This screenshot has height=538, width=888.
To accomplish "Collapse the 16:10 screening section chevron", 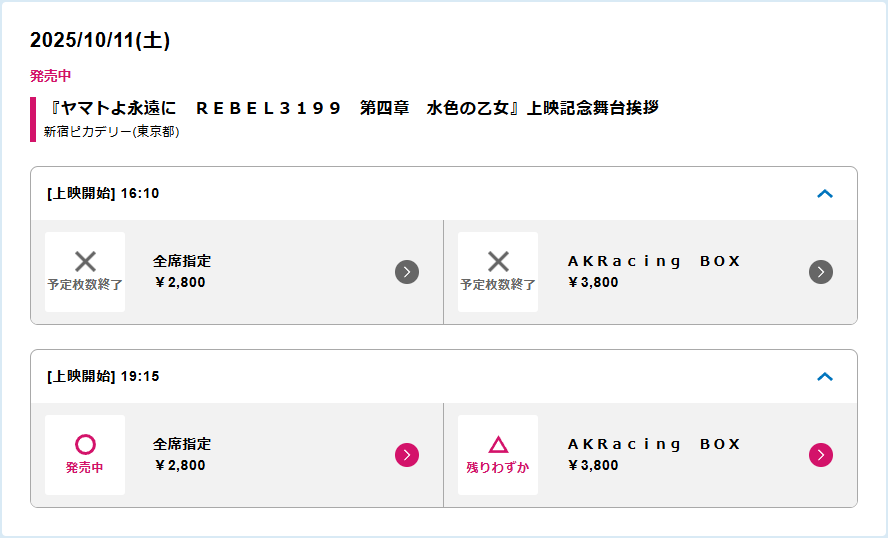I will (825, 194).
